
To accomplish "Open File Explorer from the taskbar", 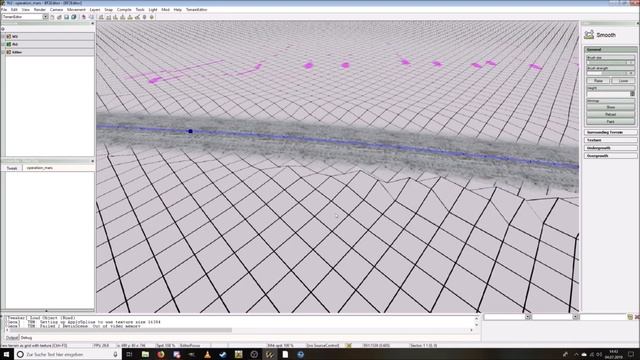I will 145,354.
